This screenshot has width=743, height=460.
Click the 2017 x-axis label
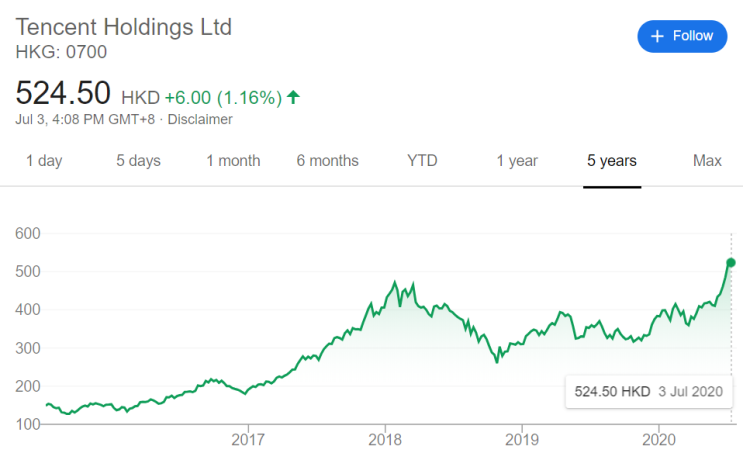[x=247, y=439]
